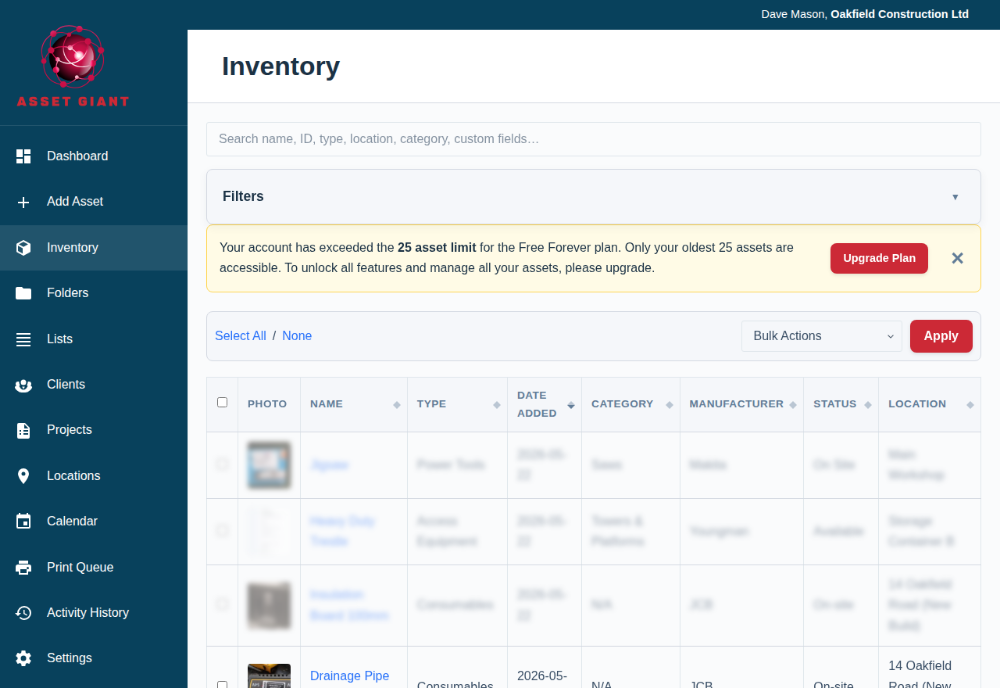Sort table by Category column arrows
Screen dimensions: 1000x688
(x=669, y=405)
